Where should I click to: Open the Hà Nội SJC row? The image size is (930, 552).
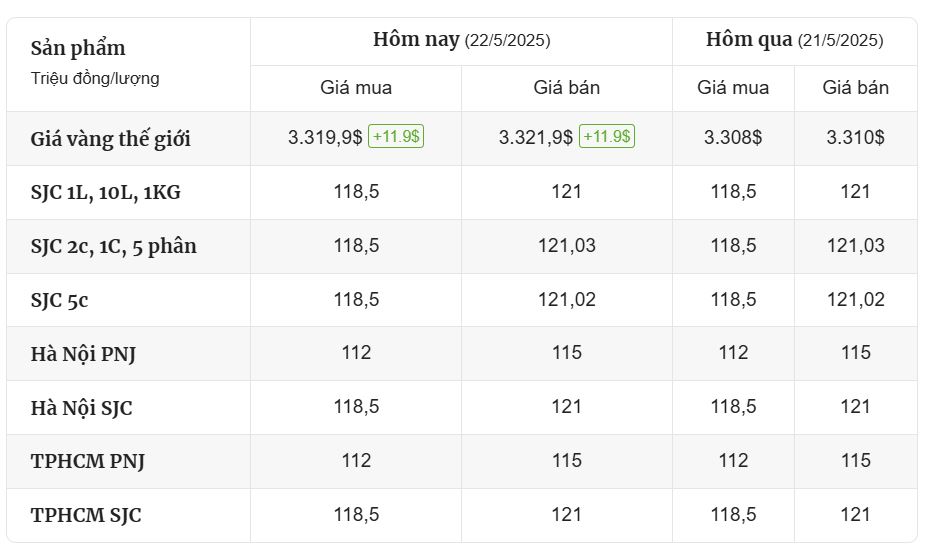(x=462, y=407)
